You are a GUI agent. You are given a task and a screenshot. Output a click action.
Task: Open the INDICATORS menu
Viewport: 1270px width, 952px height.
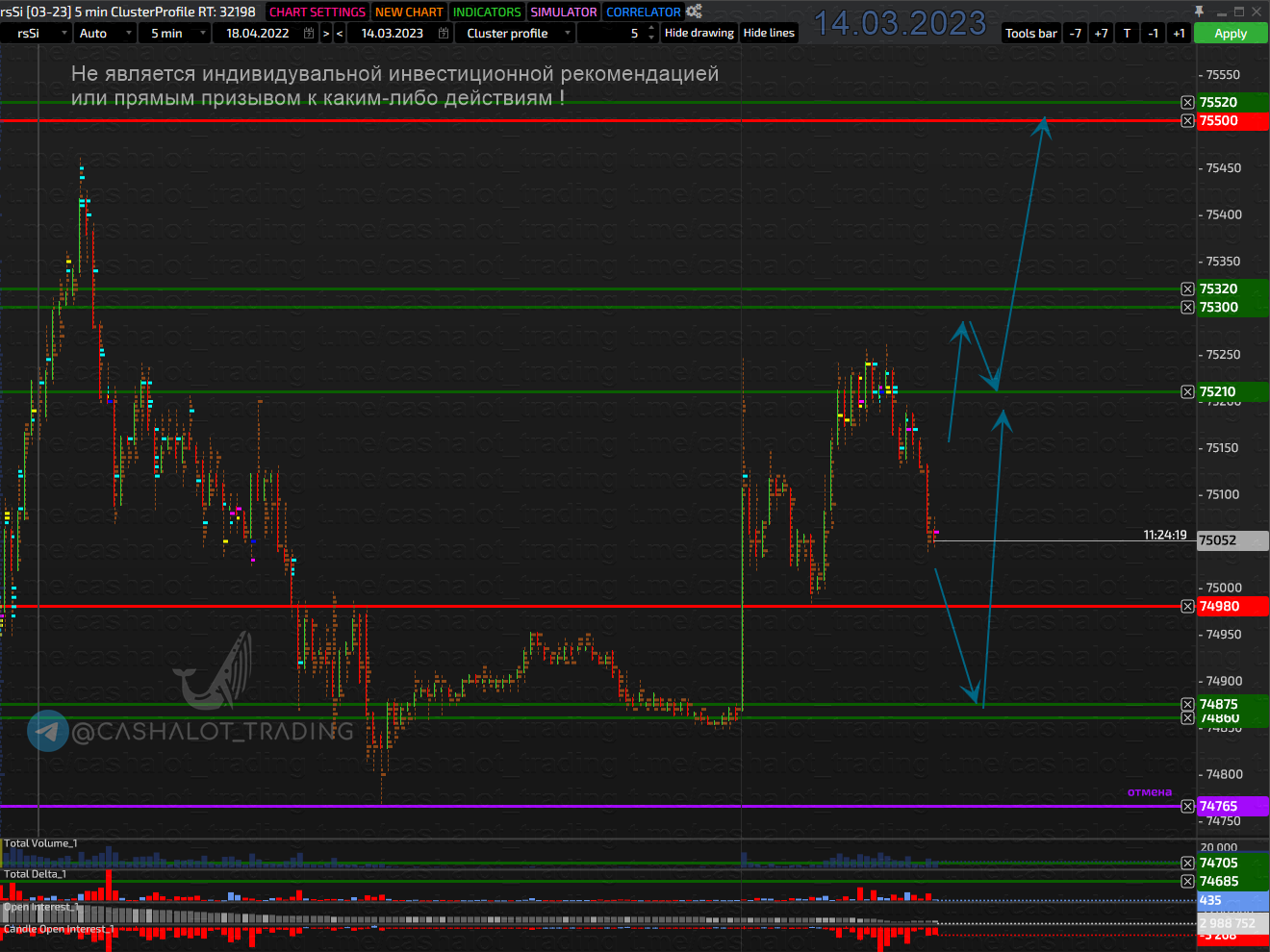point(487,12)
